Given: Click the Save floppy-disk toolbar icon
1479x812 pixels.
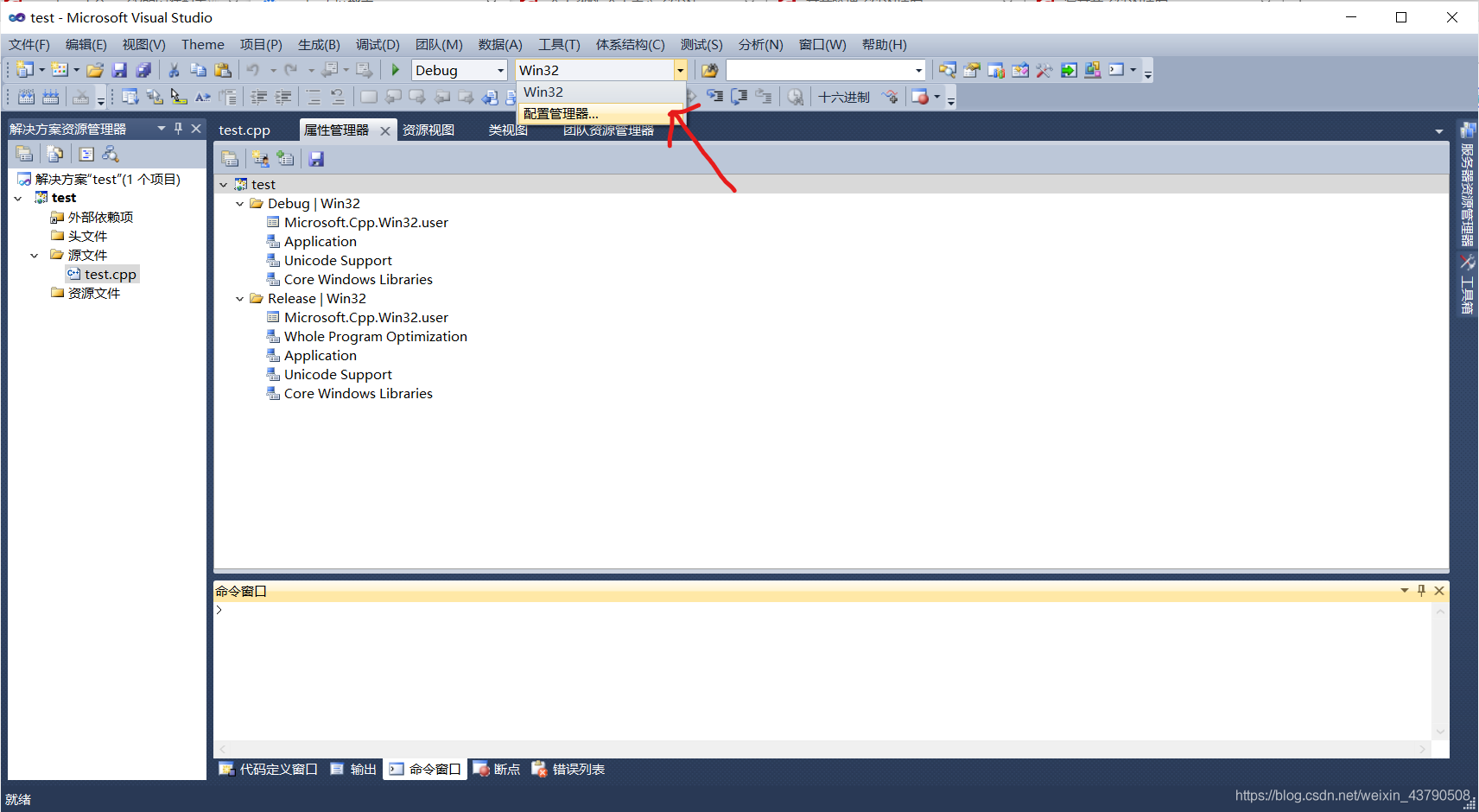Looking at the screenshot, I should pos(119,71).
